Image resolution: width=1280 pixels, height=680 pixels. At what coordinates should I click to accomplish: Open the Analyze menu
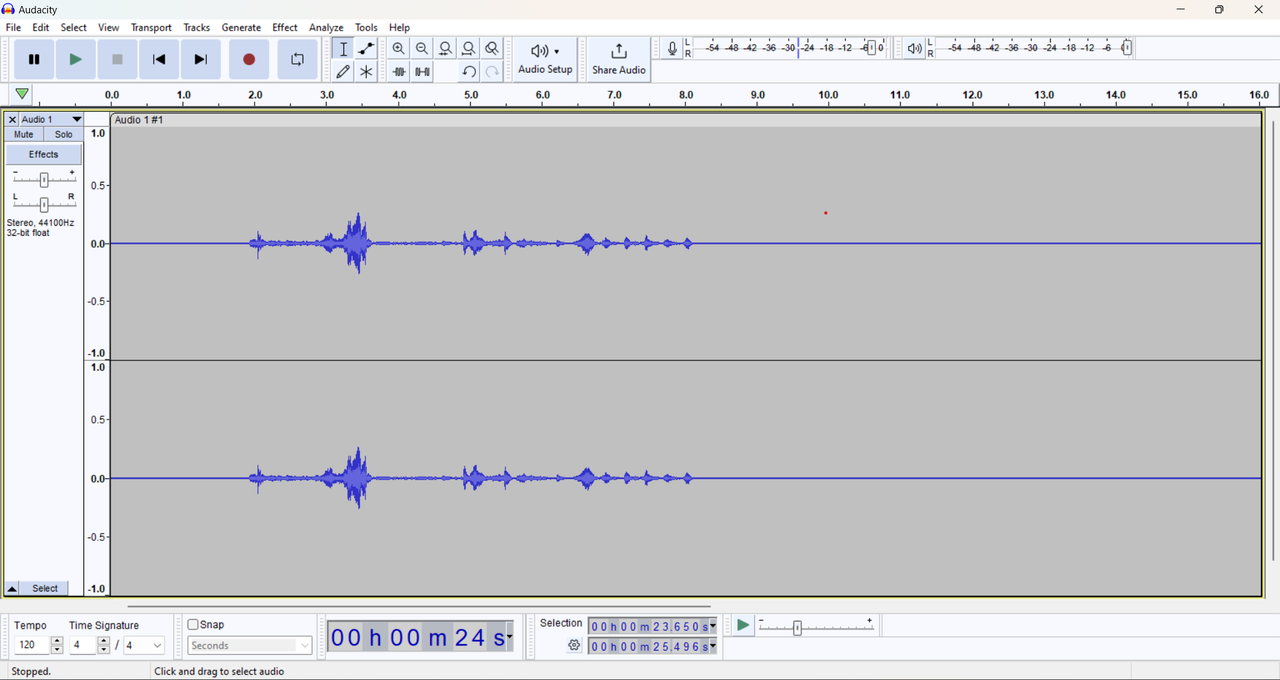326,28
